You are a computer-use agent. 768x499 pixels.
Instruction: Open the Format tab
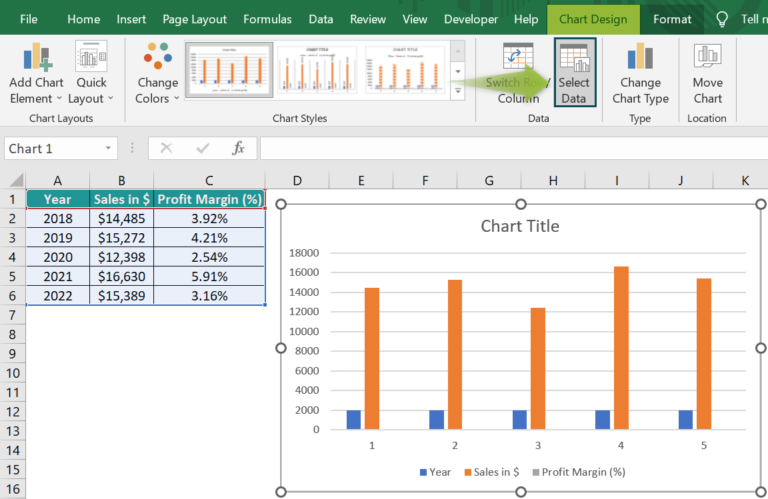(672, 19)
